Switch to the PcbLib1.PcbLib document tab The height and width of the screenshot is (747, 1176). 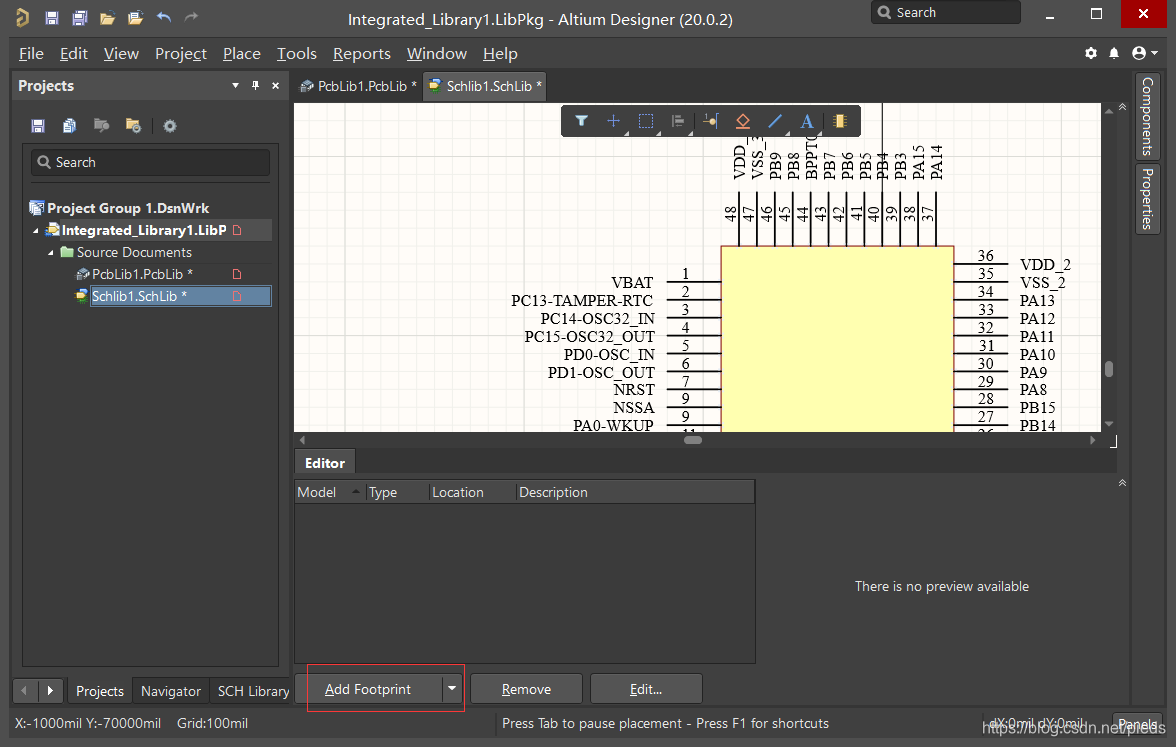[358, 86]
